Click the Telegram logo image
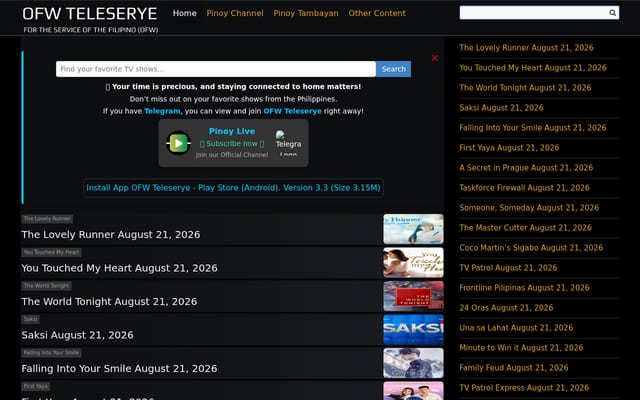Image resolution: width=640 pixels, height=400 pixels. 288,143
